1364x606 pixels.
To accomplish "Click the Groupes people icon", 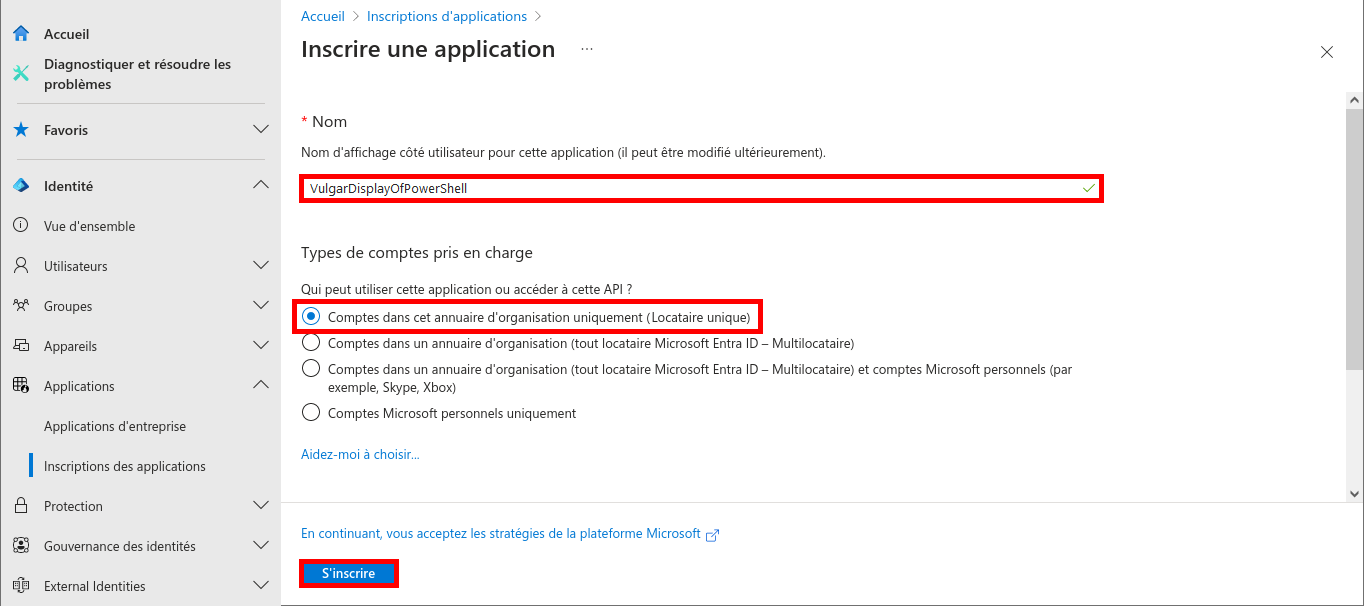I will (x=21, y=305).
